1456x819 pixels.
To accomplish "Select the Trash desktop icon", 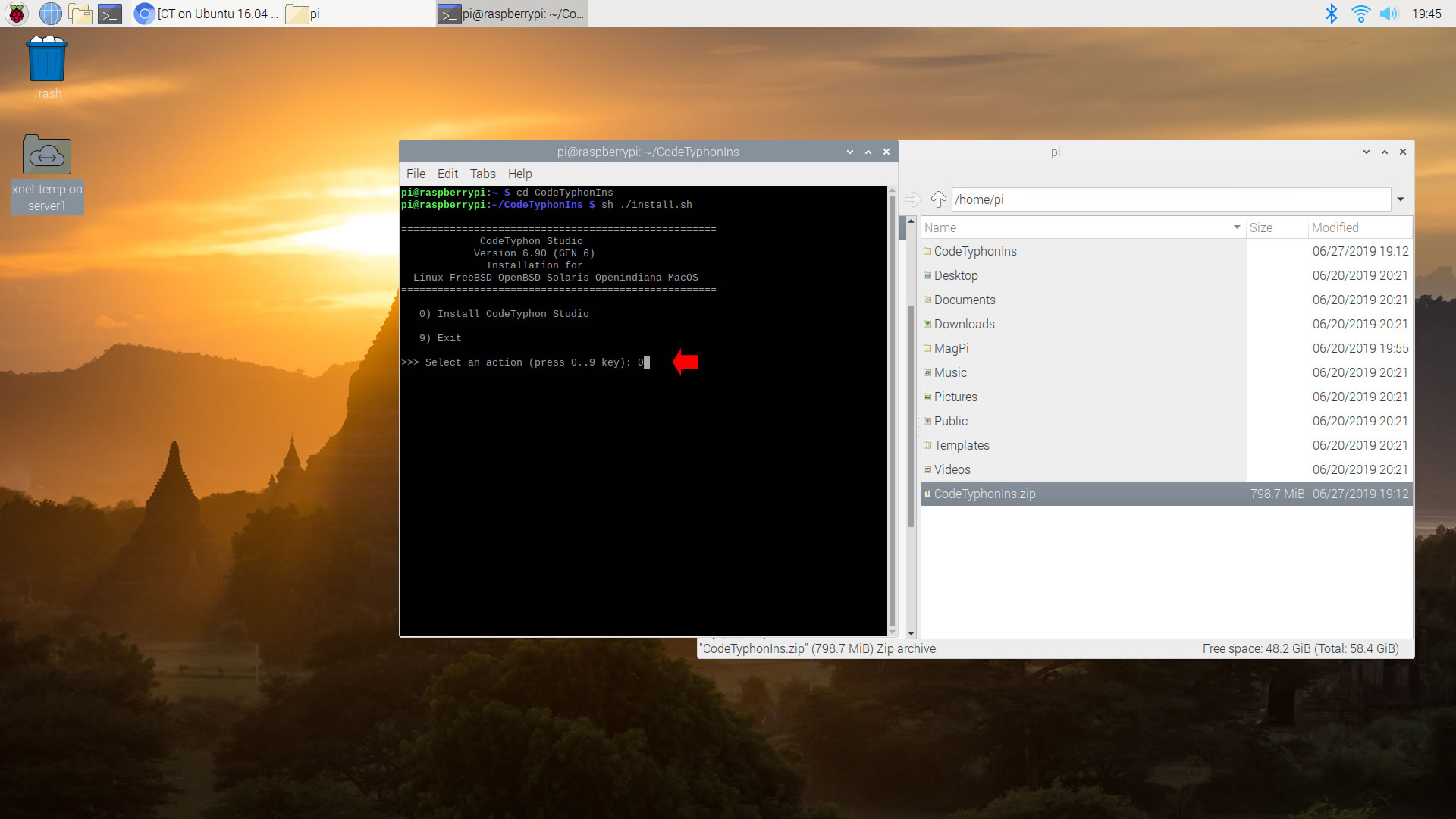I will [x=47, y=61].
